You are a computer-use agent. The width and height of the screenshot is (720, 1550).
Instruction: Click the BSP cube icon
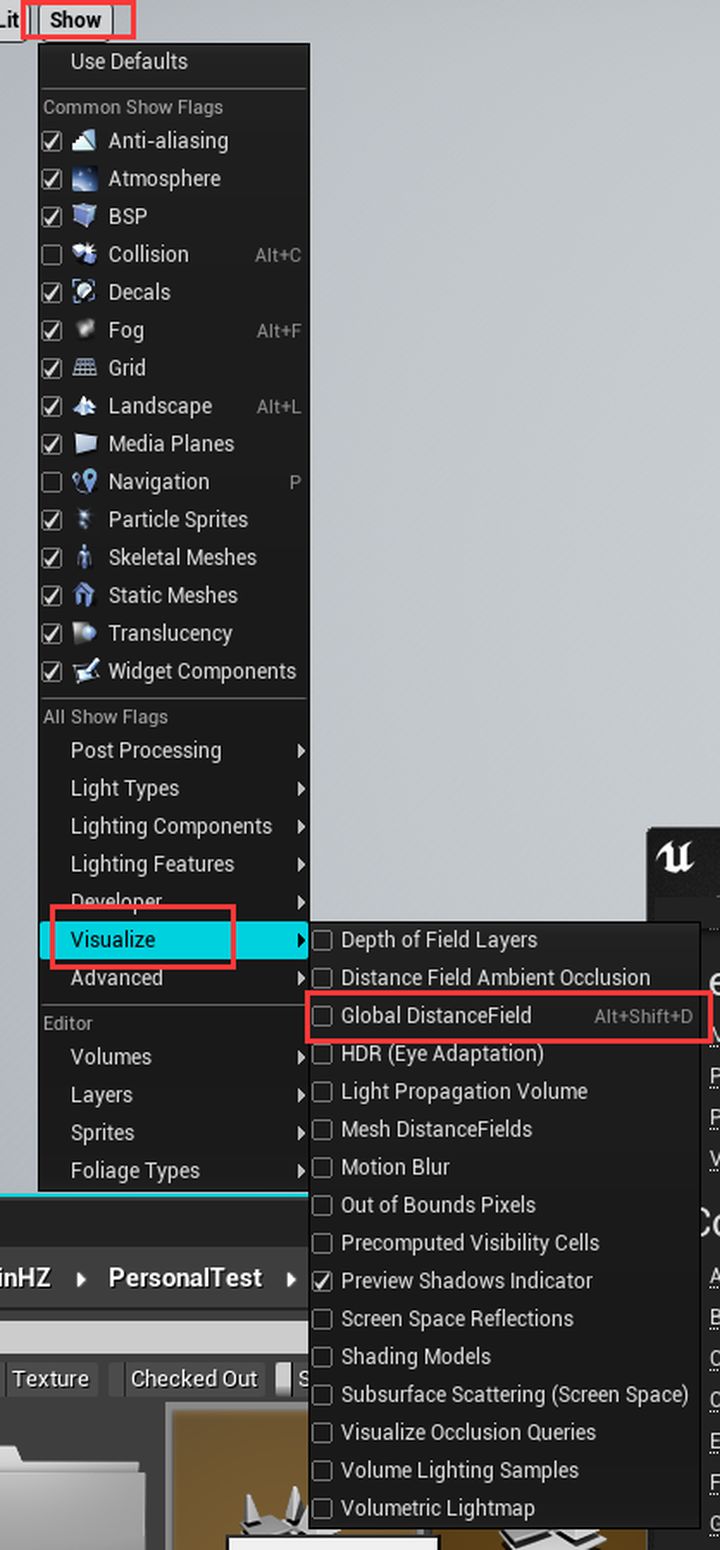pos(85,217)
